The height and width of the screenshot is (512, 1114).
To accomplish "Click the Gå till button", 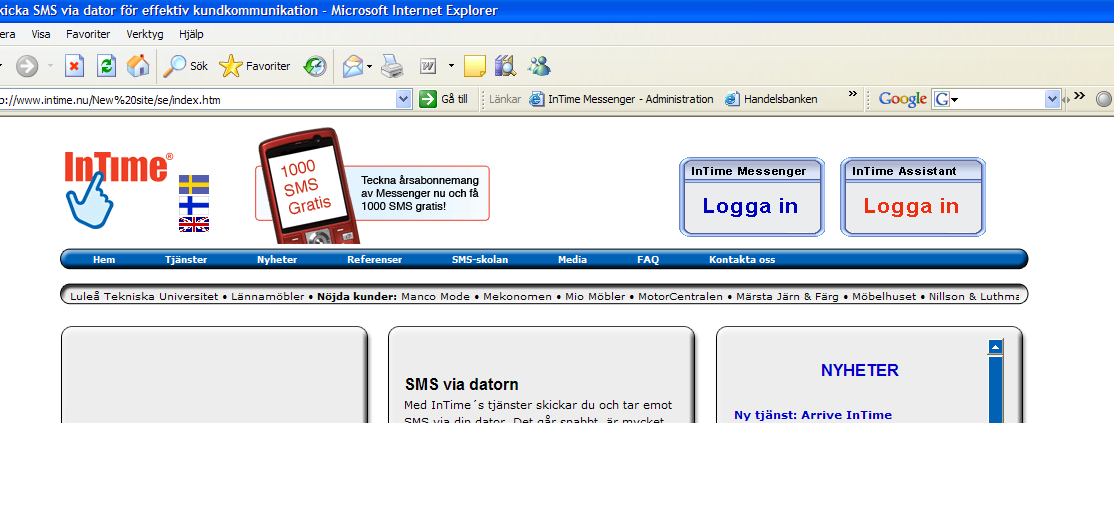I will coord(444,99).
